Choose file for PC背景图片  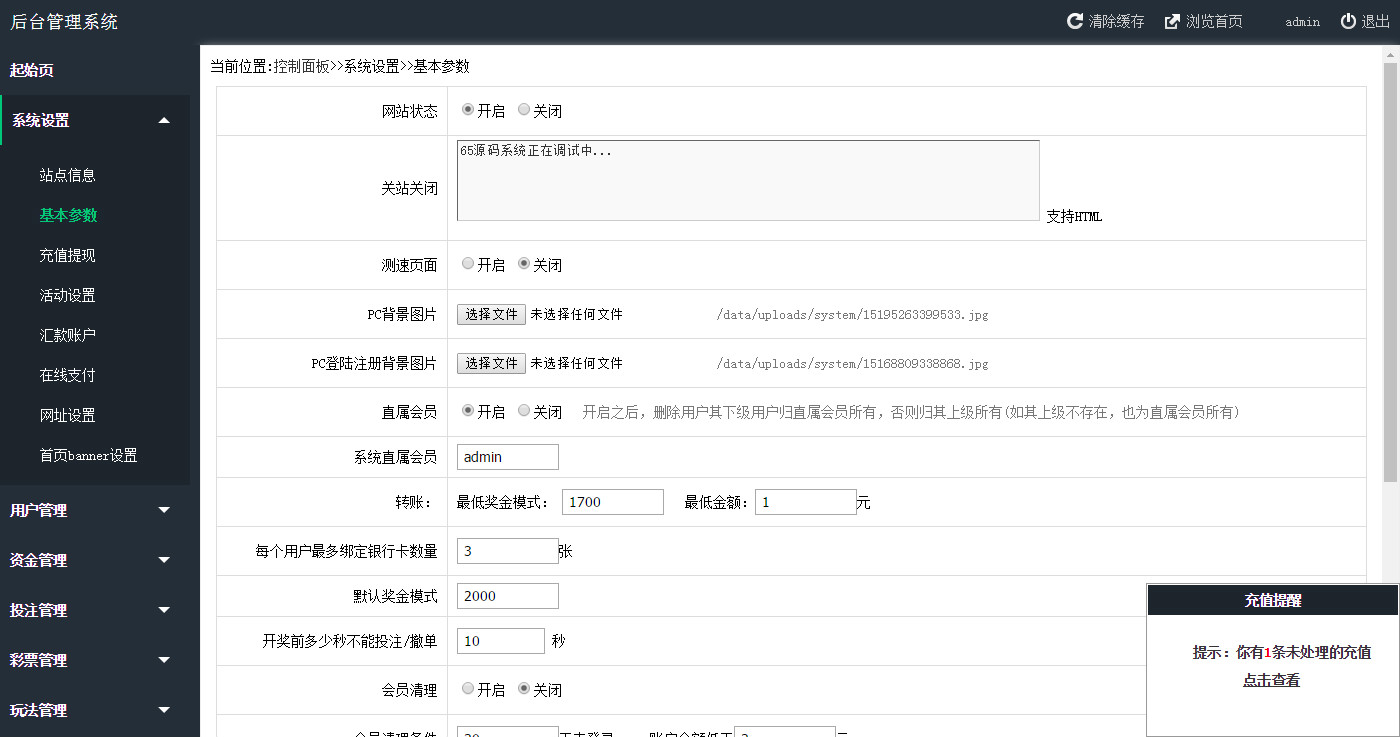[491, 314]
